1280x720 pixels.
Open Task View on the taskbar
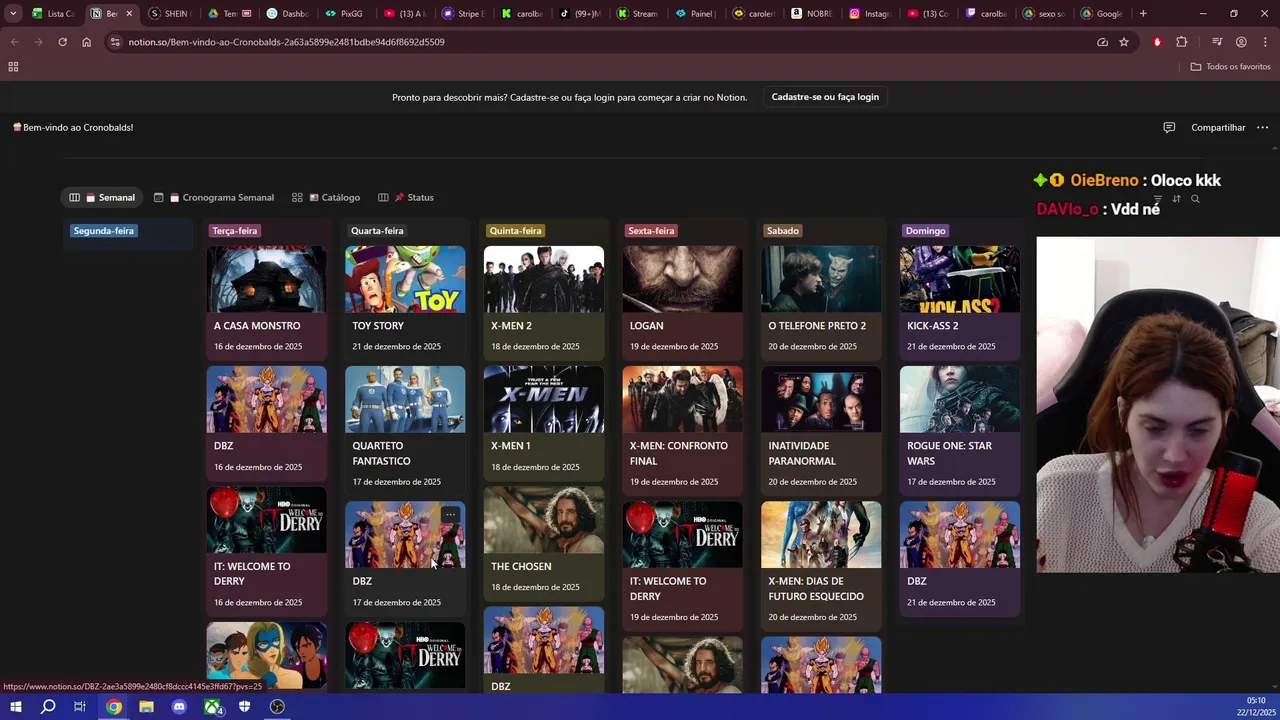tap(80, 707)
